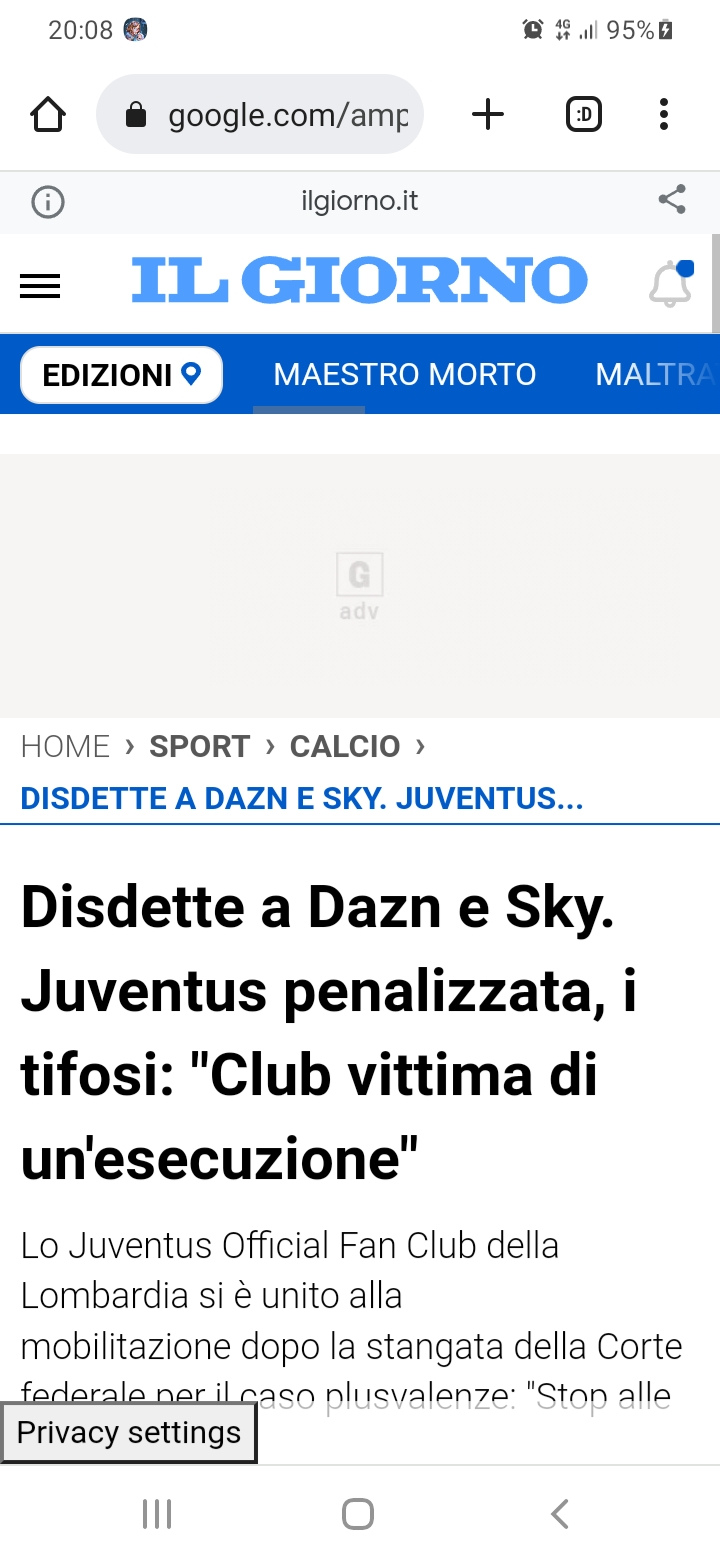Share the article via share icon
Screen dimensions: 720x1560
pos(672,200)
